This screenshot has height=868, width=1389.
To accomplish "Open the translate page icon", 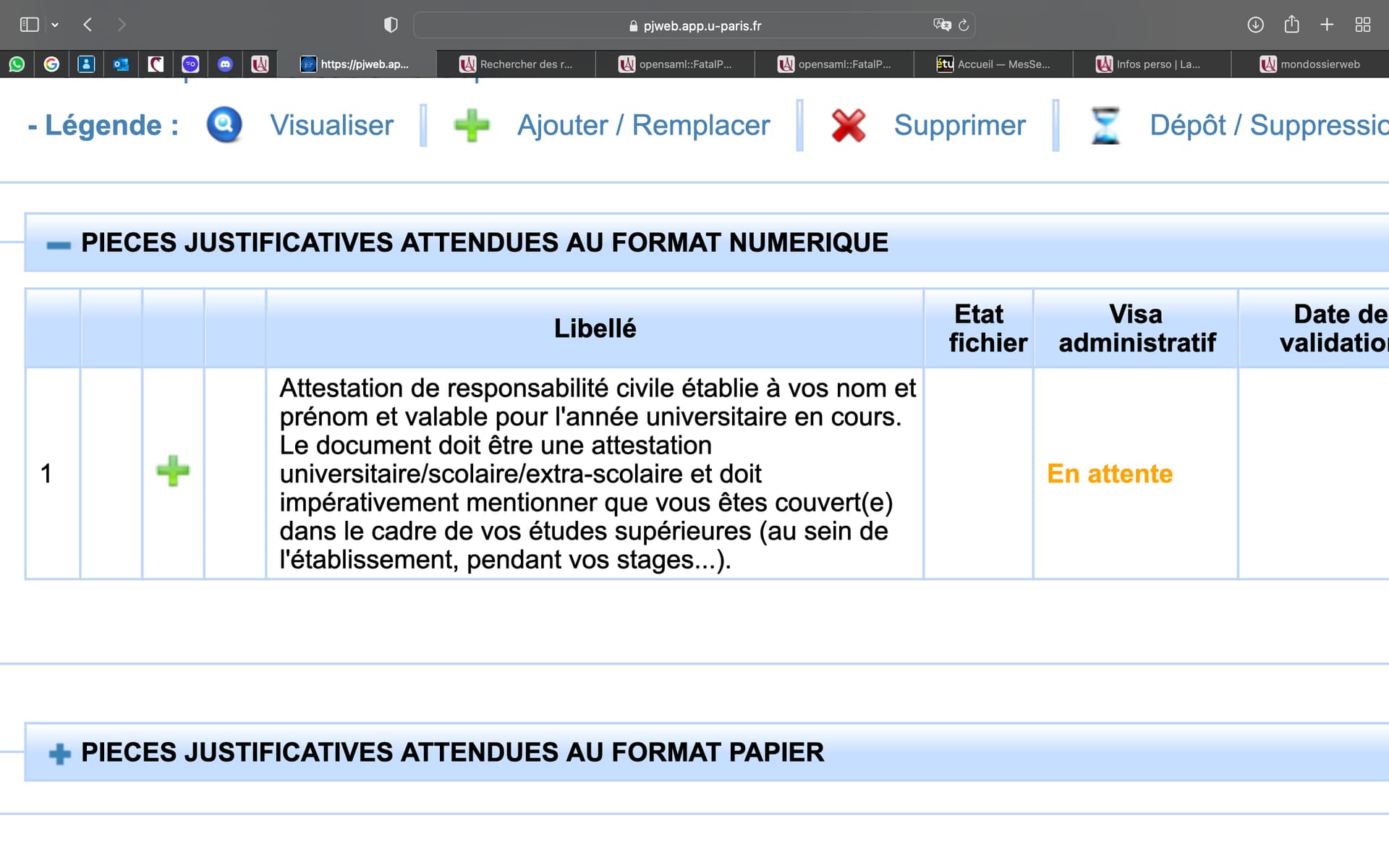I will point(942,25).
